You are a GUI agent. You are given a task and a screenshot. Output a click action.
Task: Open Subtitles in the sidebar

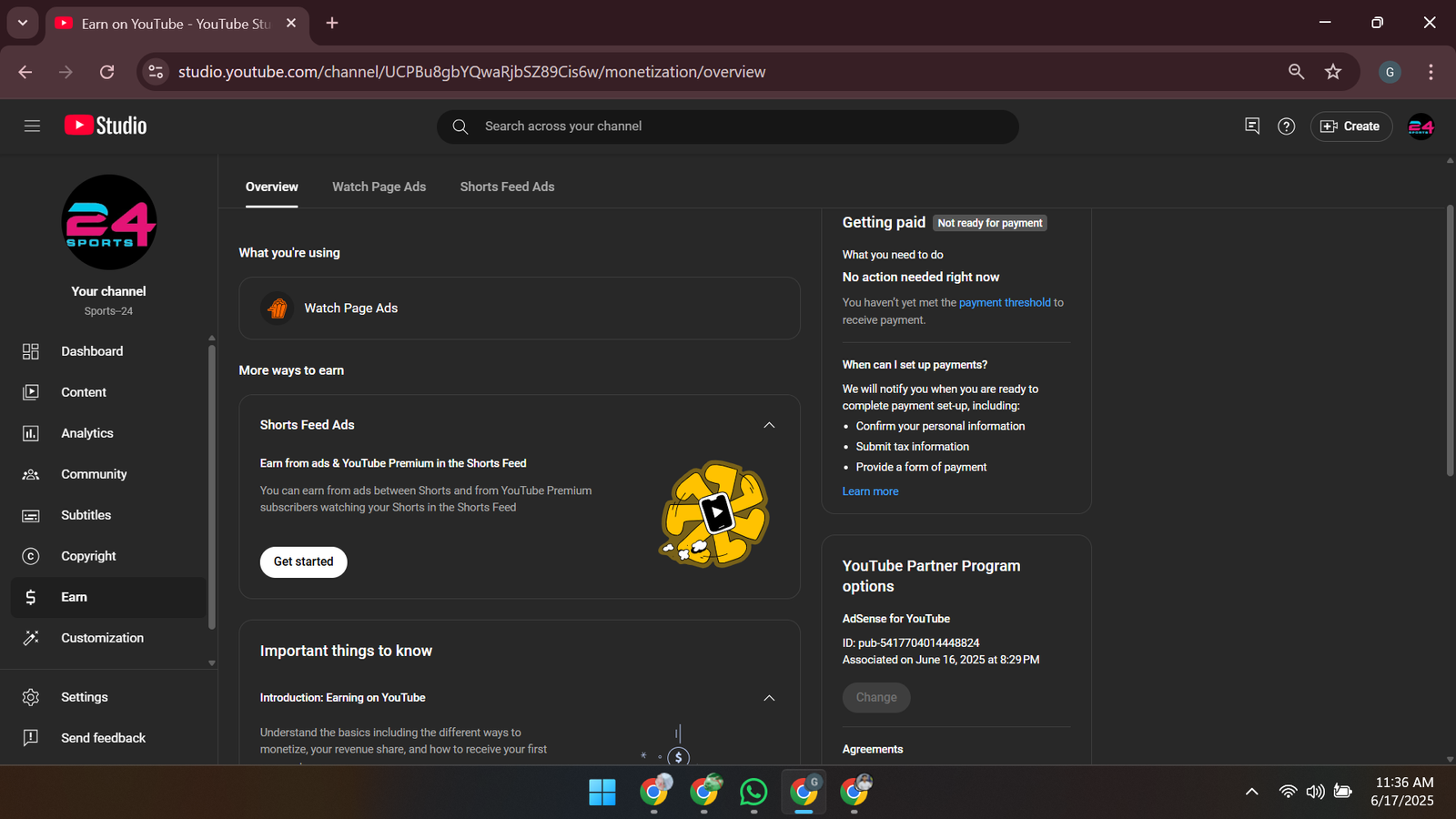(x=109, y=515)
